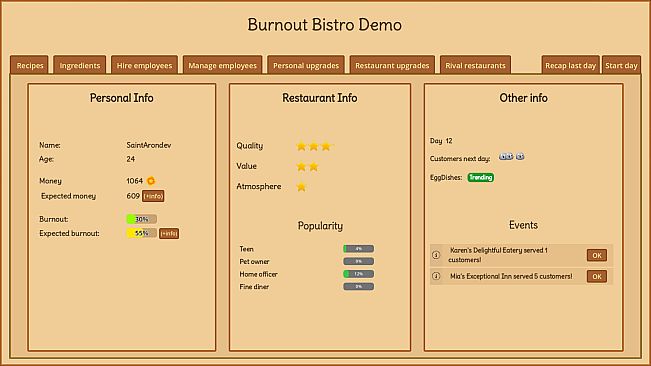Click the Fine diner popularity bar
The image size is (651, 366).
point(359,286)
